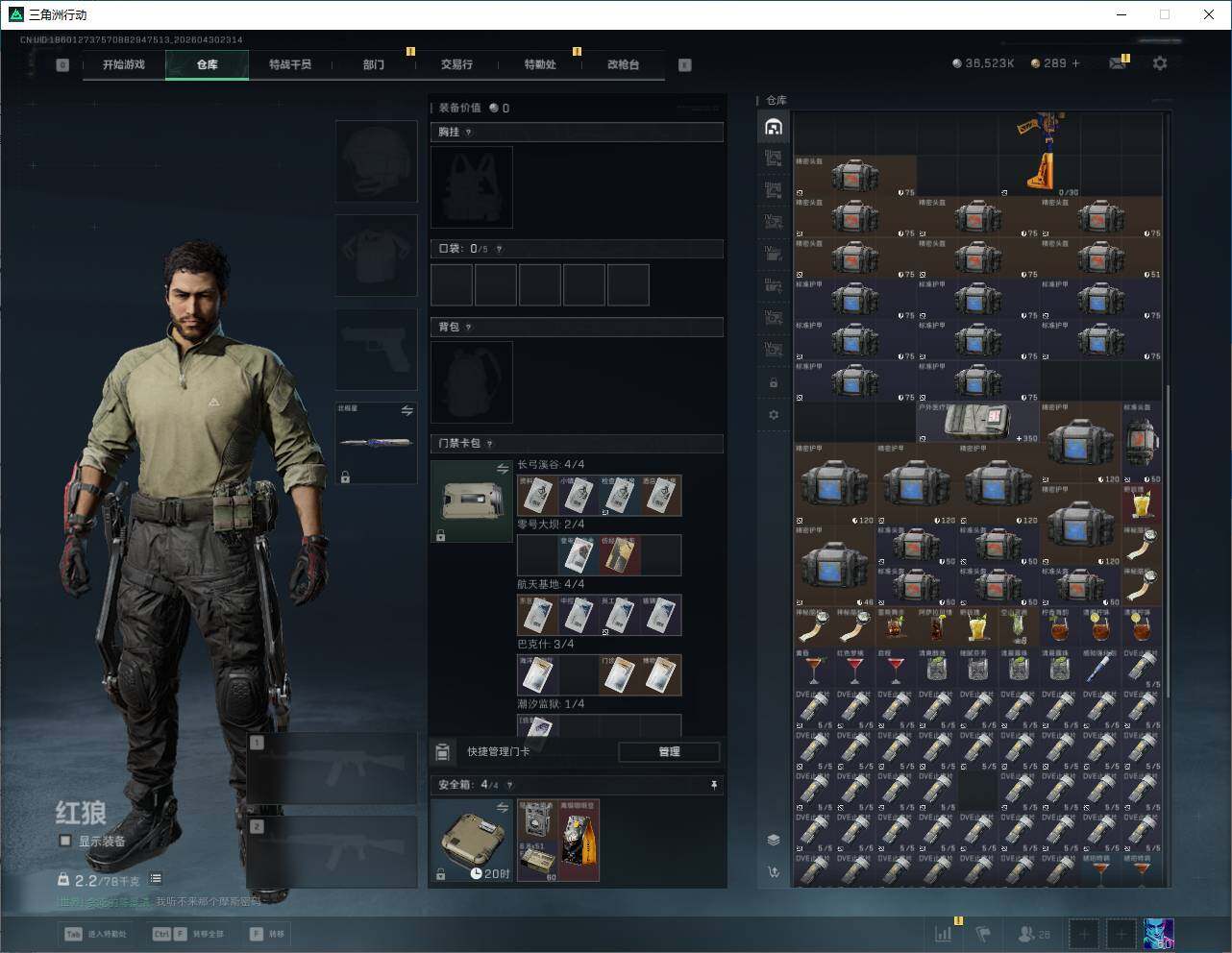Open the locked warehouse expansion slot
This screenshot has height=953, width=1232.
coord(774,383)
